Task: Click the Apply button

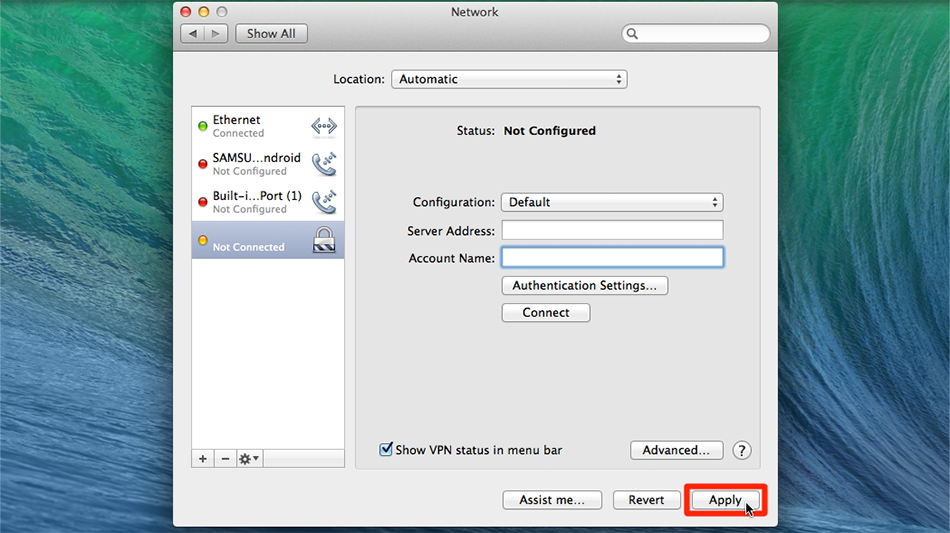Action: (x=725, y=500)
